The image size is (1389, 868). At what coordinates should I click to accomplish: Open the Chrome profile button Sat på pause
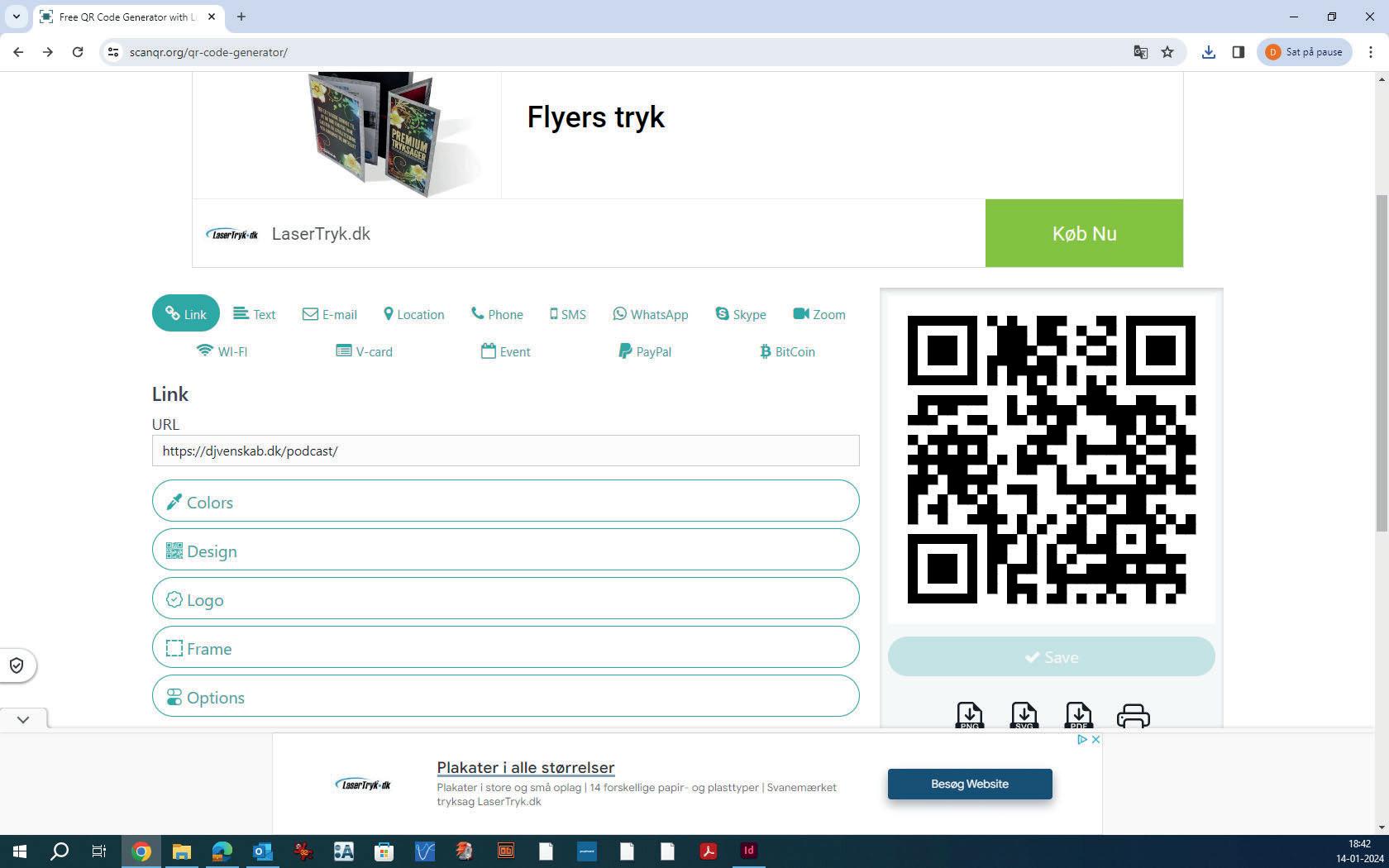coord(1305,52)
